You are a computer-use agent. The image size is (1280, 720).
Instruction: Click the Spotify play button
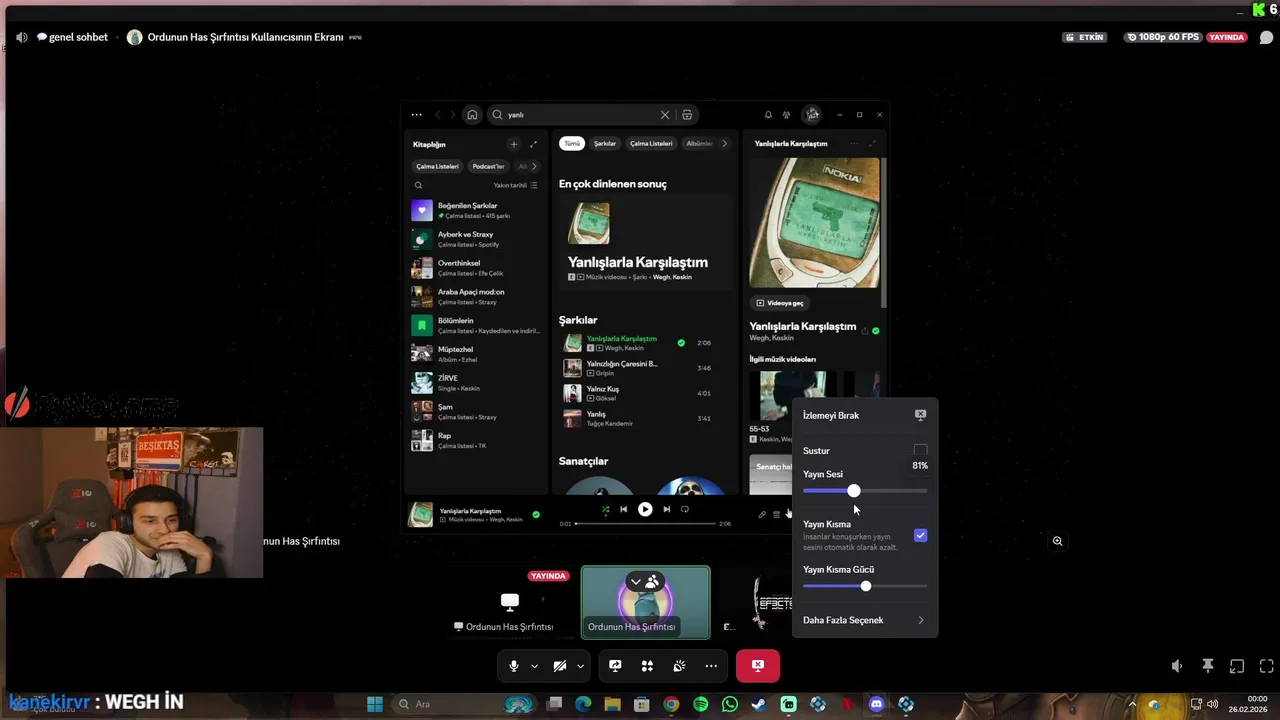(645, 509)
